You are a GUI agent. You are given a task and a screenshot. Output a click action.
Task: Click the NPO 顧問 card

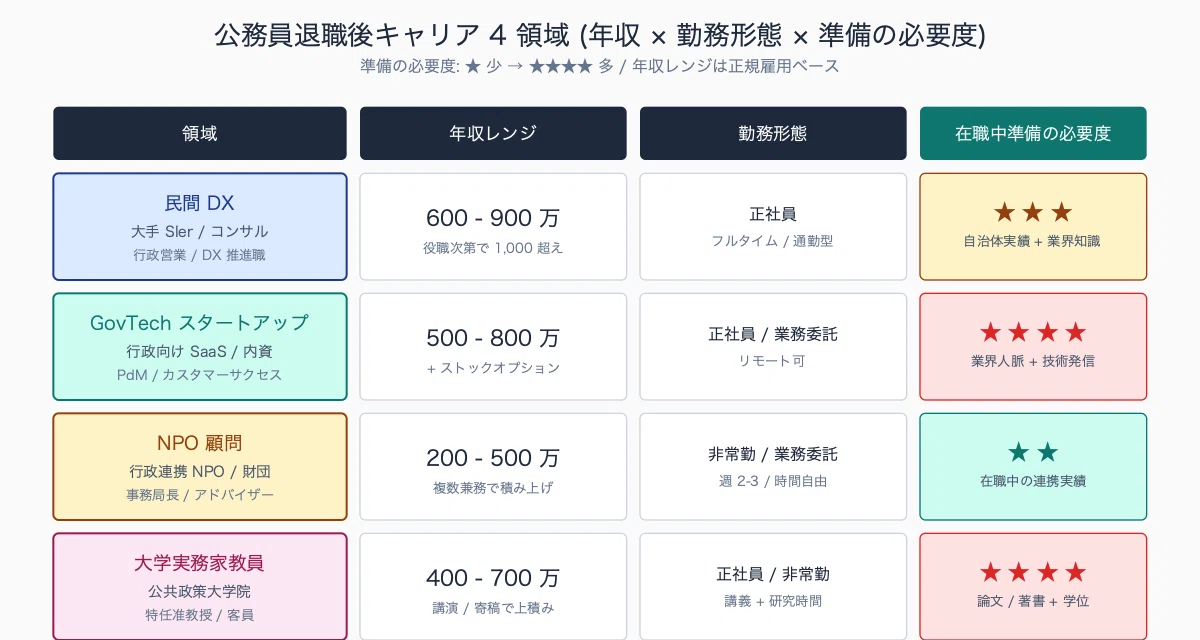pos(200,467)
